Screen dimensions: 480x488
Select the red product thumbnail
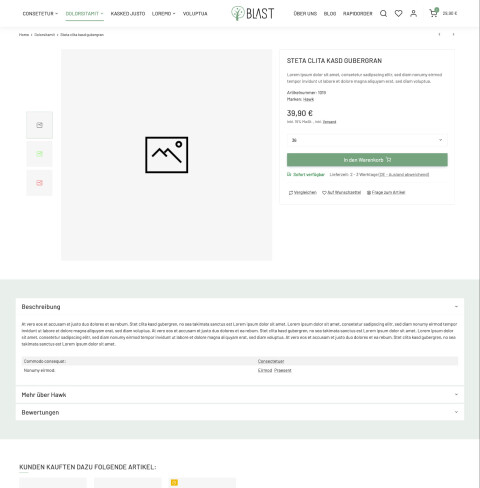39,183
